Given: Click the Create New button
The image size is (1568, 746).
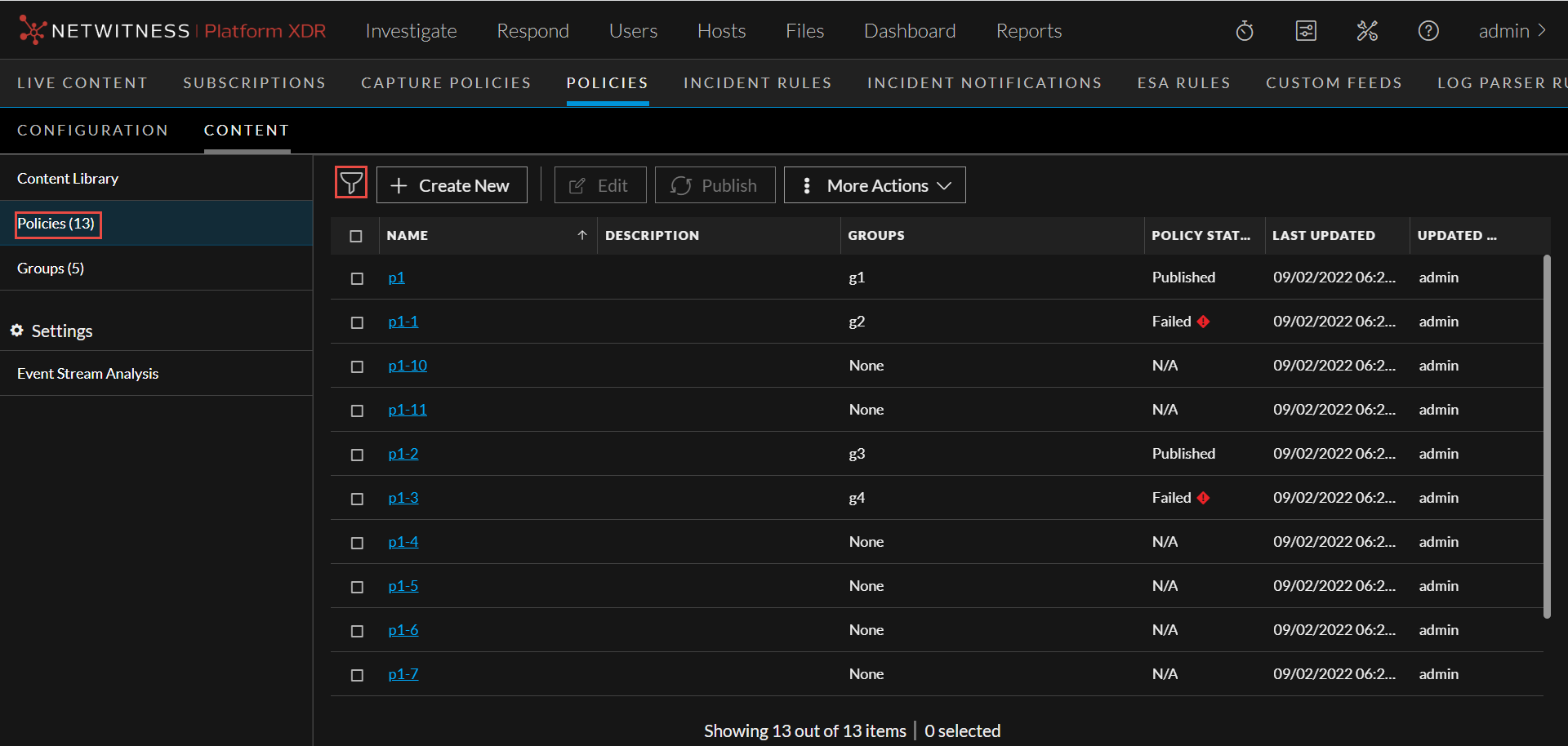Looking at the screenshot, I should pyautogui.click(x=452, y=185).
